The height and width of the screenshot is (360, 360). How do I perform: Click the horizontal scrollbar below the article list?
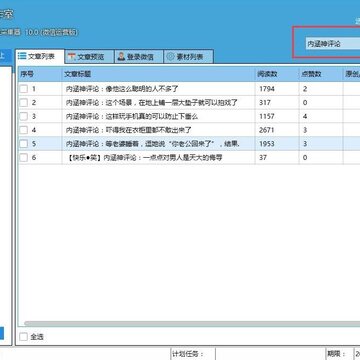pyautogui.click(x=192, y=323)
